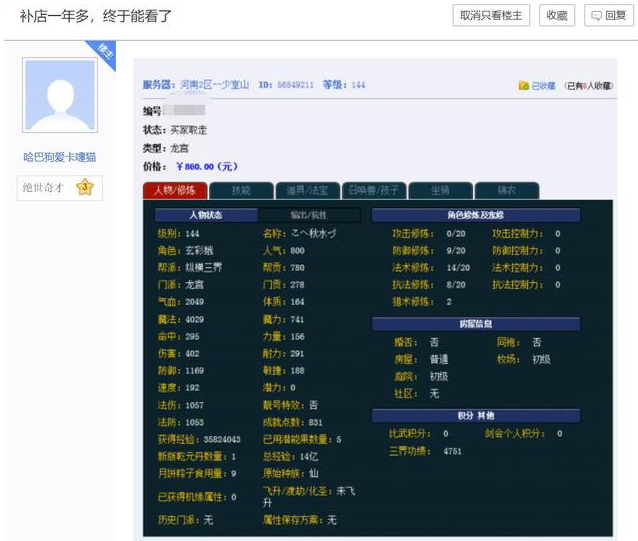Switch to the 坐骑 tab

click(x=440, y=190)
